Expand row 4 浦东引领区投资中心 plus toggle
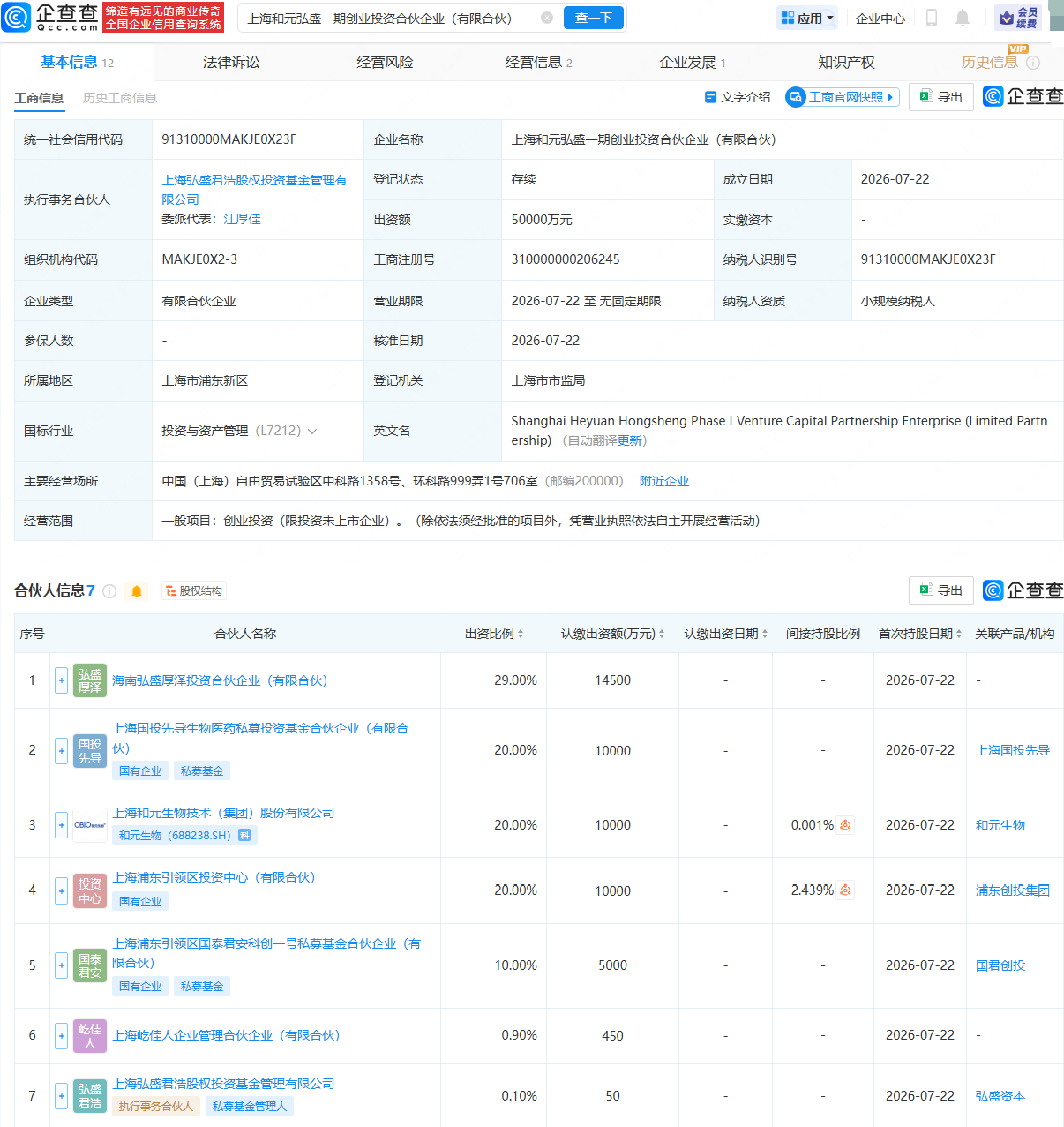 point(61,890)
